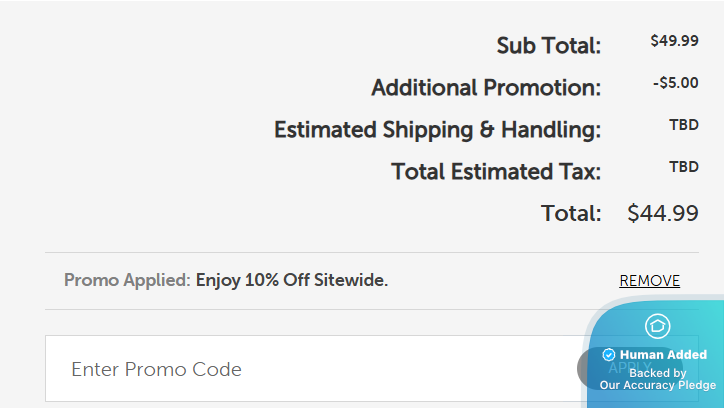
Task: Click the house icon in the badge
Action: [x=657, y=325]
